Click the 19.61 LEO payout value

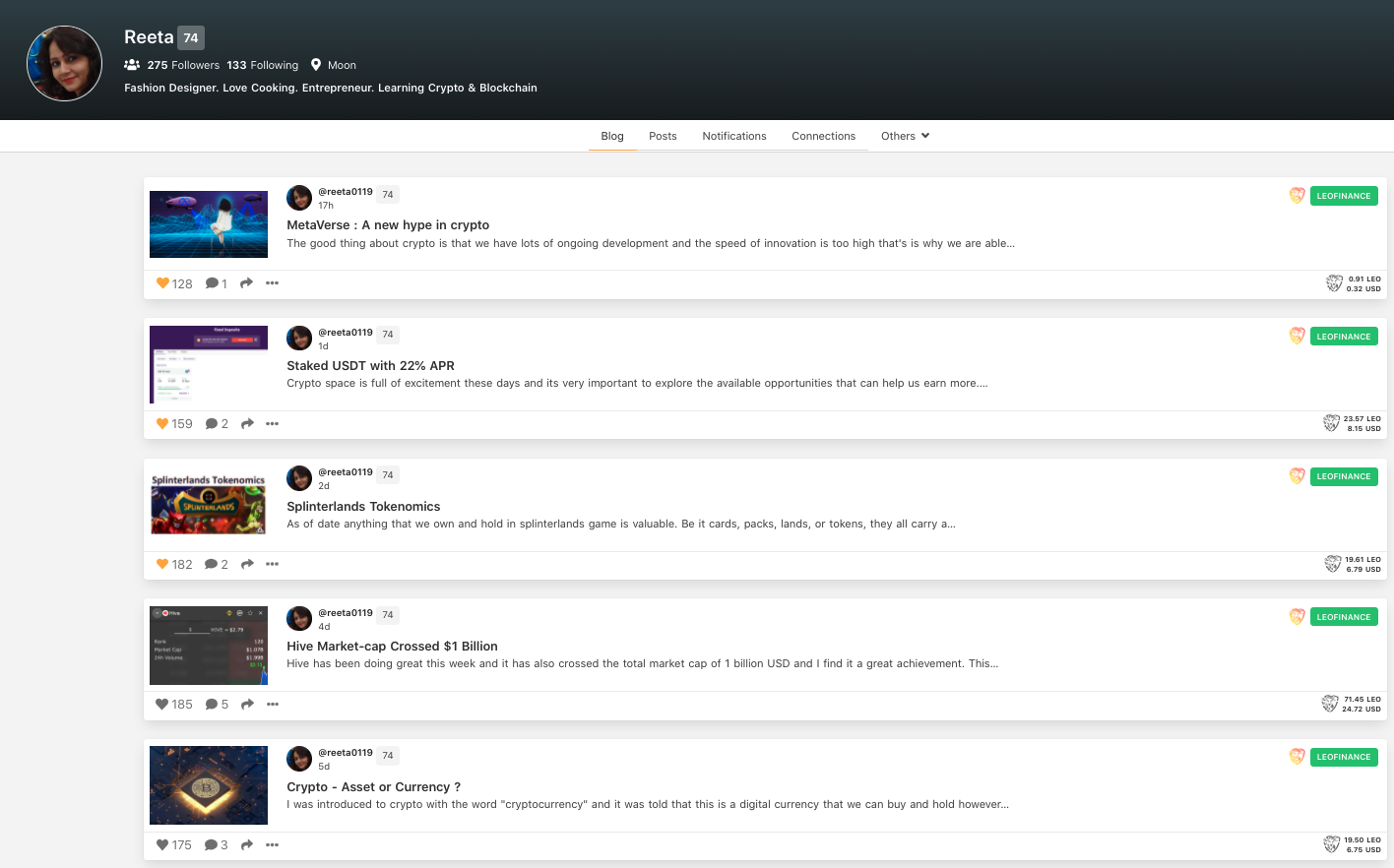1362,560
